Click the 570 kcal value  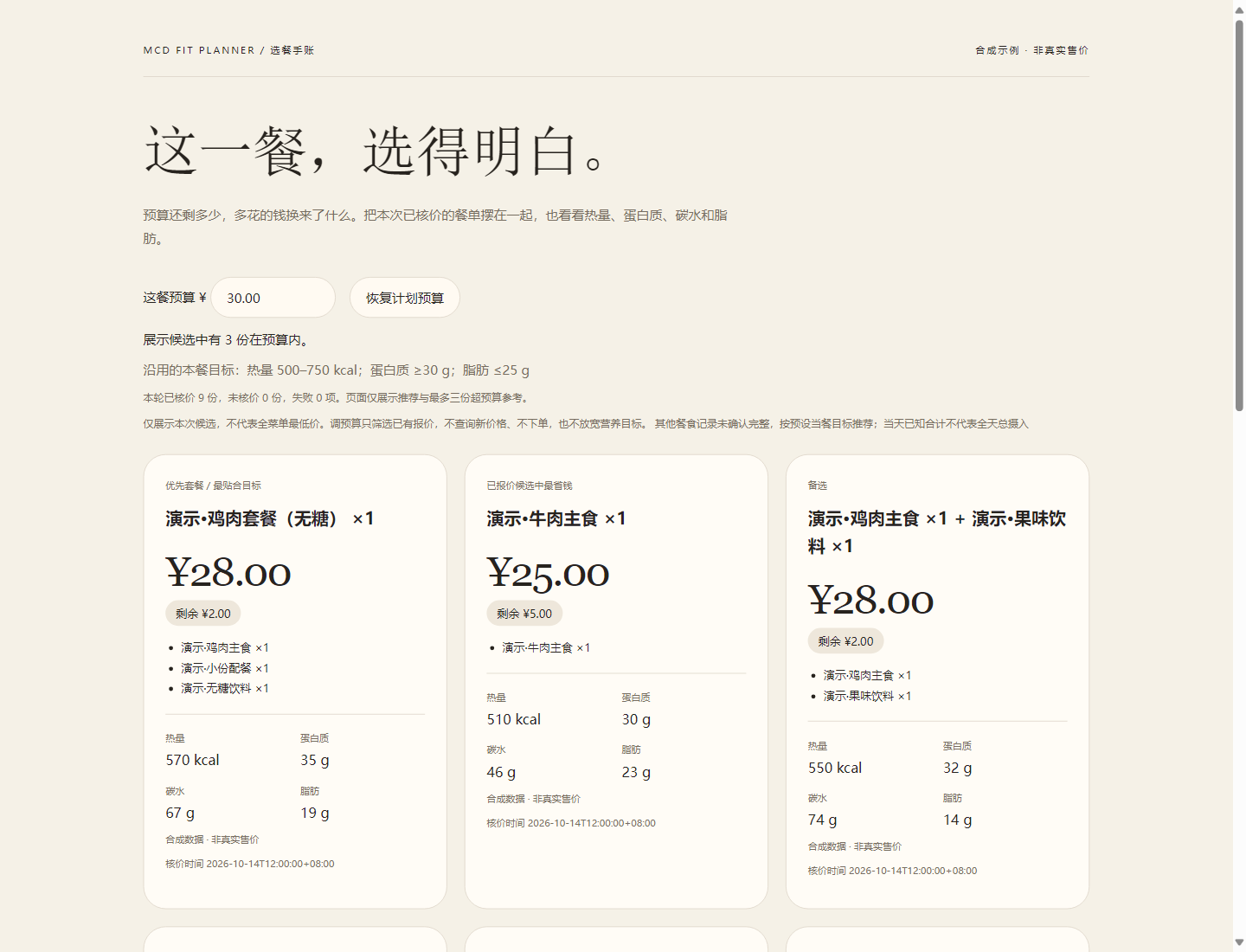pyautogui.click(x=193, y=760)
